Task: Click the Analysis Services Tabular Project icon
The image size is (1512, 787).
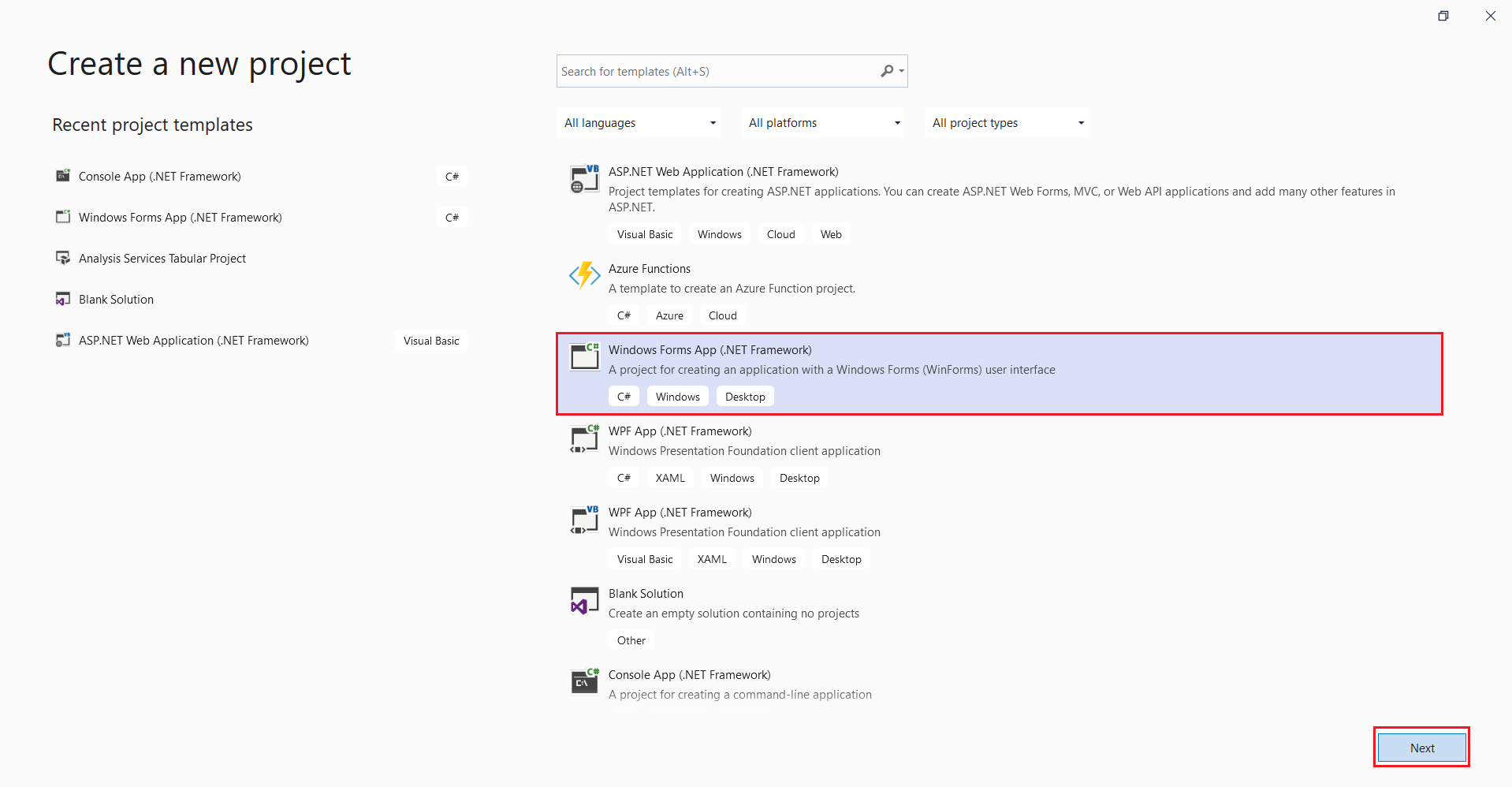Action: 63,258
